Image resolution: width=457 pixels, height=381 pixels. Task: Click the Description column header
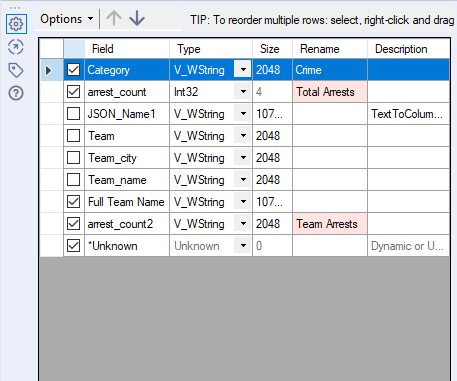click(x=409, y=49)
